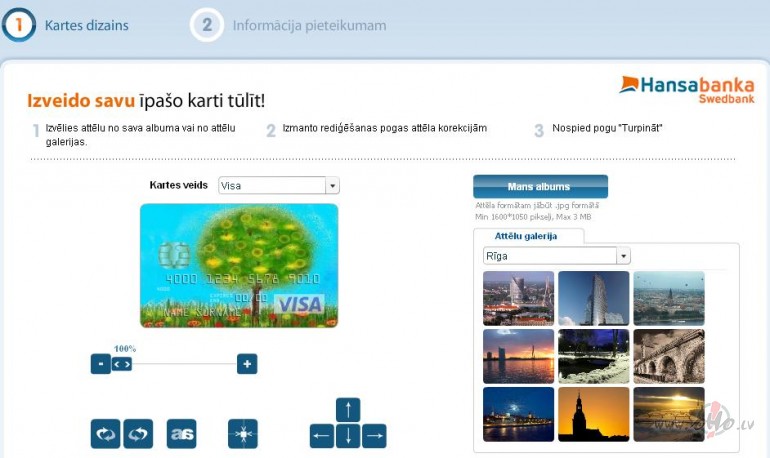
Task: Open the Rīga gallery category dropdown
Action: (x=557, y=256)
